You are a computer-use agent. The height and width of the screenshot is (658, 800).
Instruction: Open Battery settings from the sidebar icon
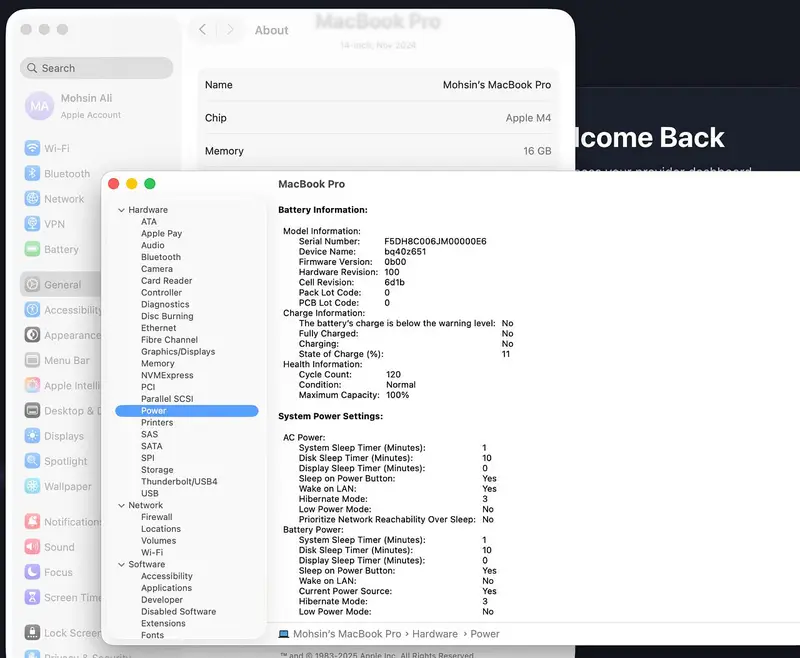click(x=33, y=249)
